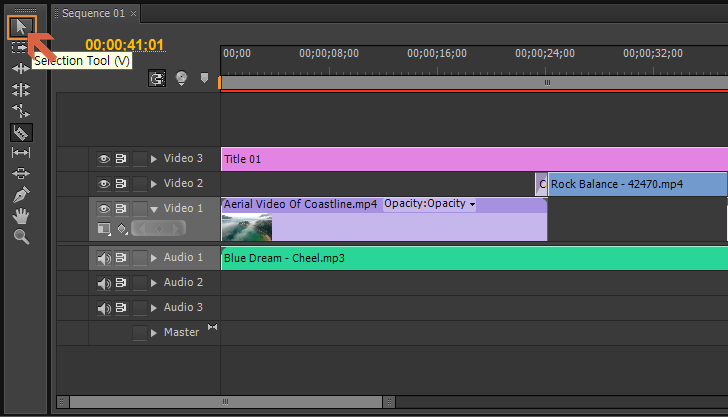This screenshot has width=728, height=417.
Task: Add keyframe using Video 1 diamond button
Action: pos(159,228)
